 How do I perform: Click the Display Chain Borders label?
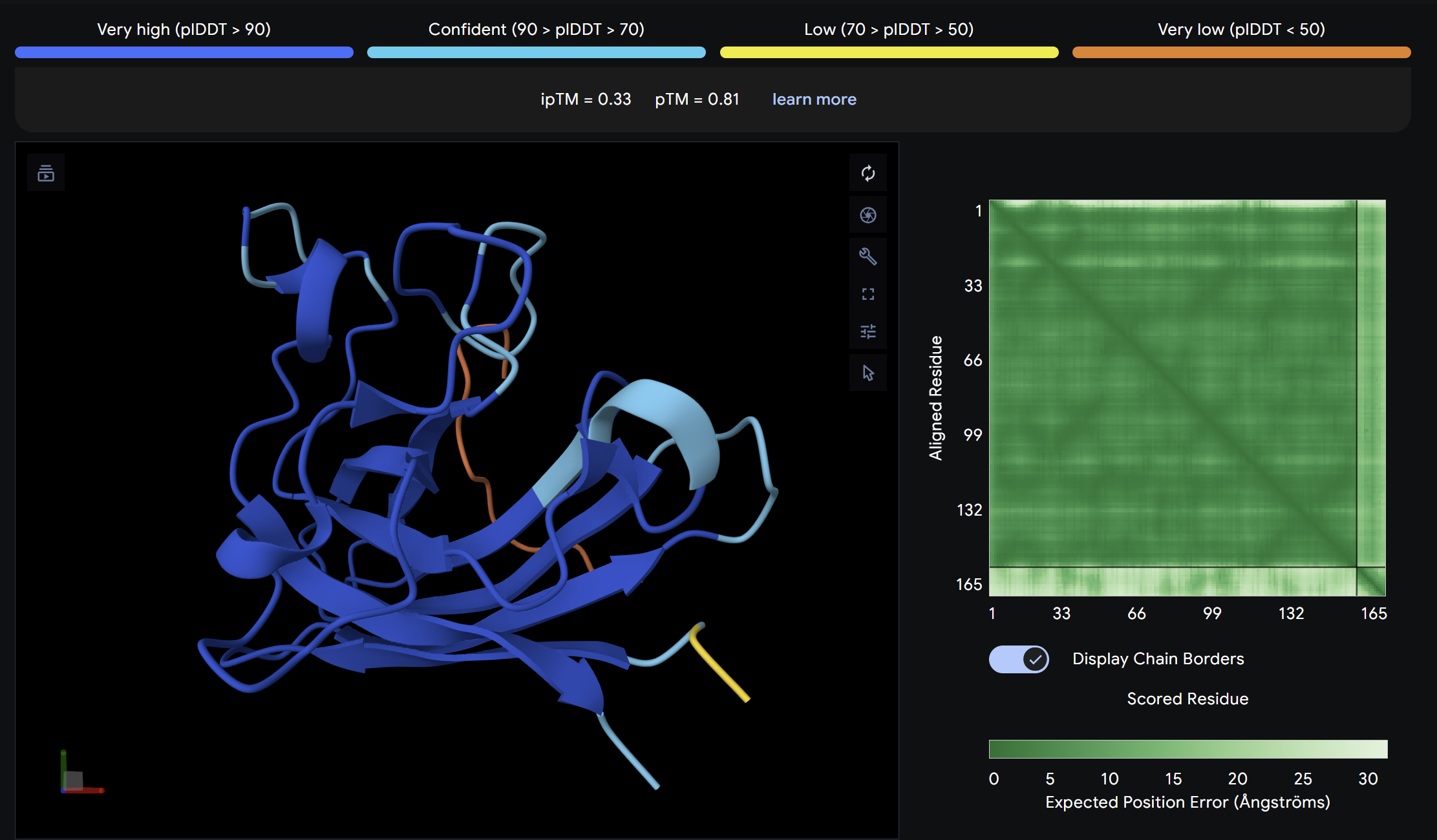point(1158,658)
